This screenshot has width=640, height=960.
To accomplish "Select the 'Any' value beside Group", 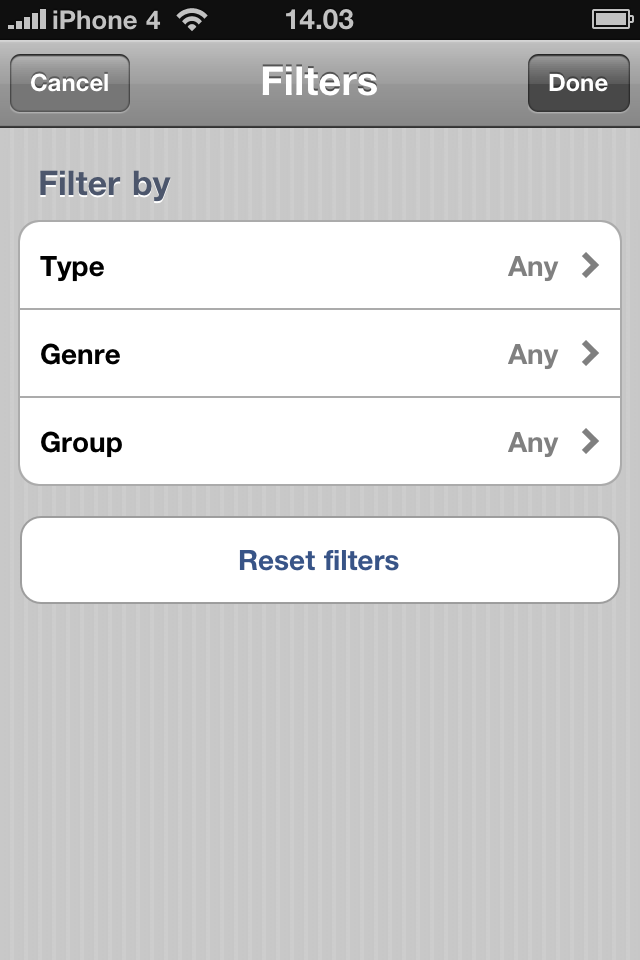I will (x=532, y=443).
